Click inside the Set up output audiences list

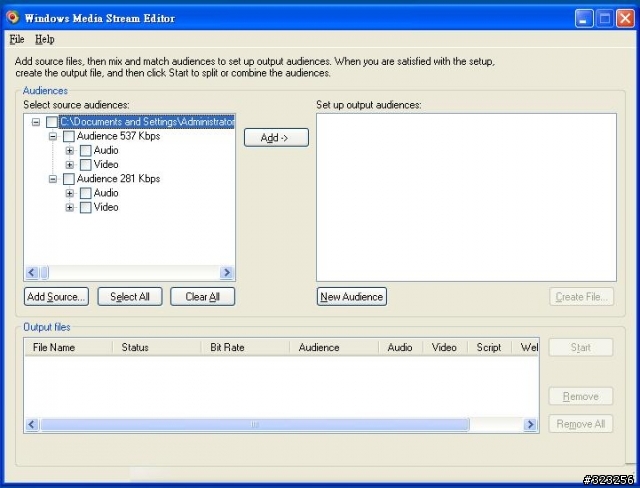466,197
